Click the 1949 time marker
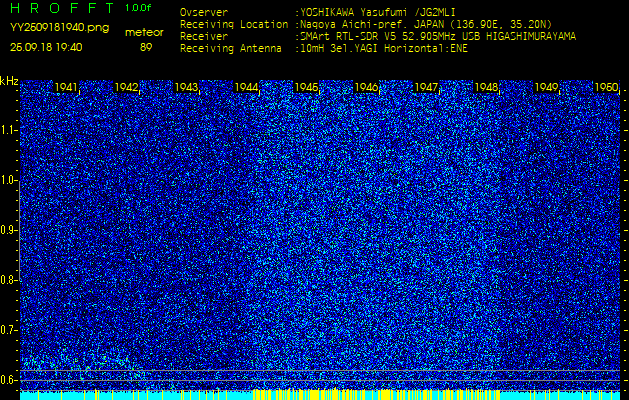Image resolution: width=629 pixels, height=400 pixels. [546, 87]
